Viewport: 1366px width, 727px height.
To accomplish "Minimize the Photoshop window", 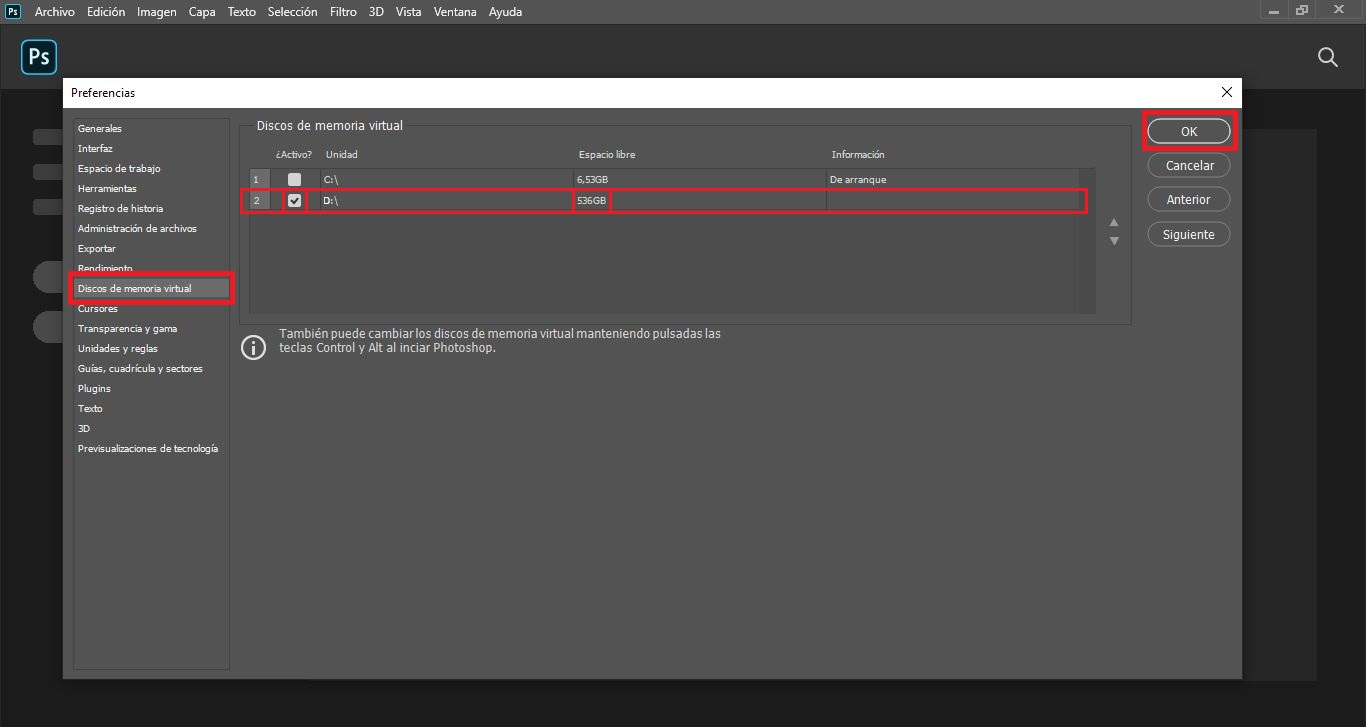I will click(1275, 11).
